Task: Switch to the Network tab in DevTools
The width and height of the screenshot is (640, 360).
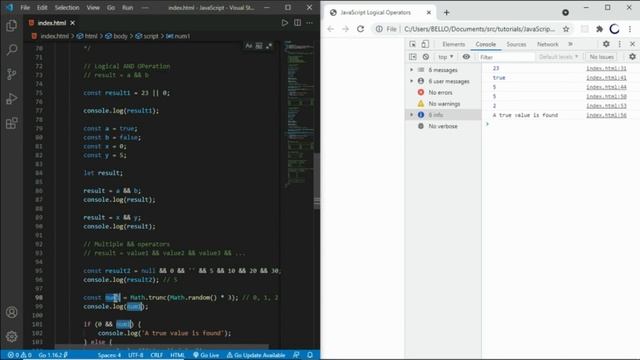Action: click(x=547, y=44)
